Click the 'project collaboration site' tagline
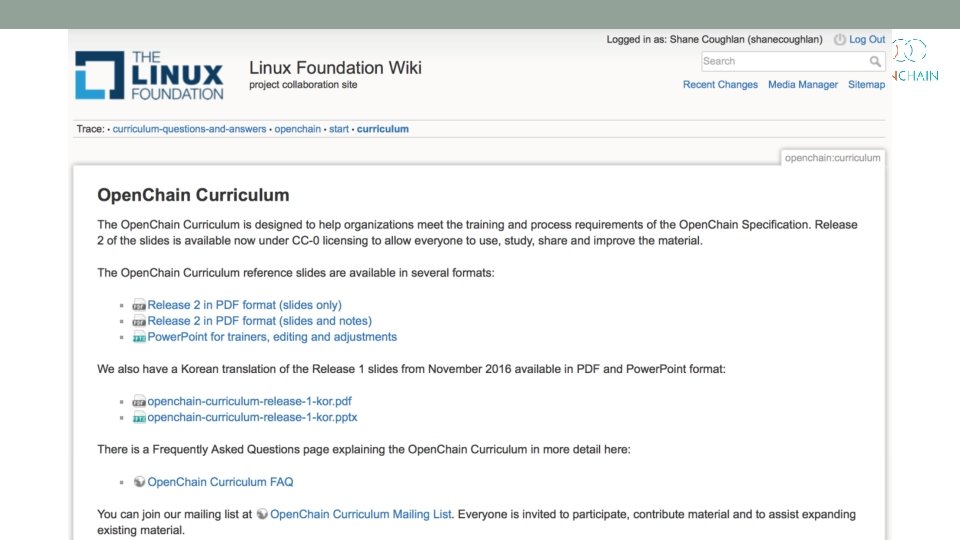This screenshot has width=960, height=540. [303, 84]
